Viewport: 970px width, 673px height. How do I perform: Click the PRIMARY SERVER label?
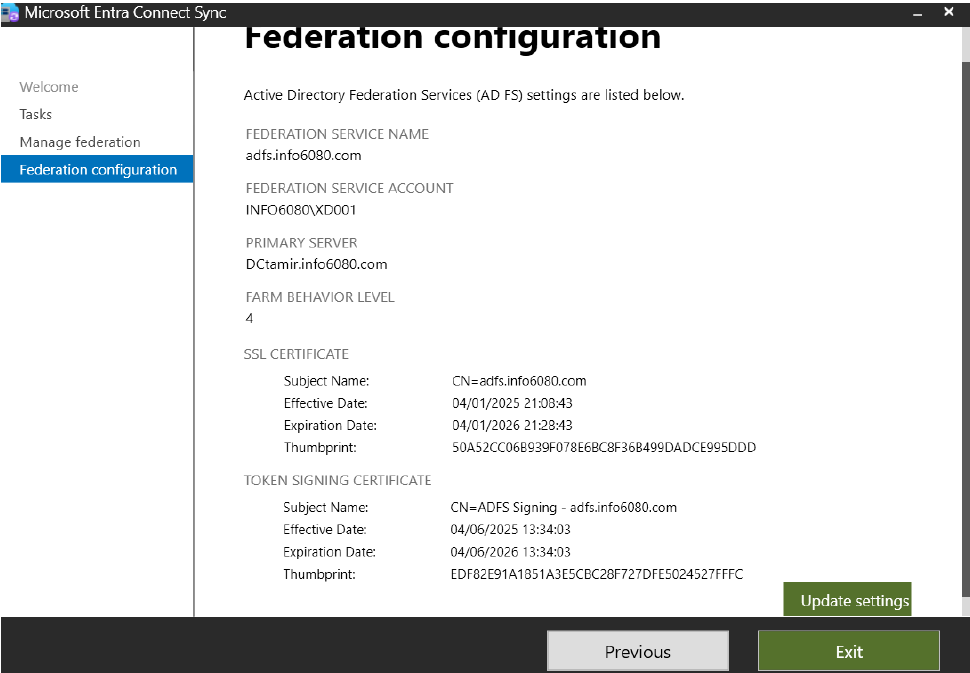[301, 243]
